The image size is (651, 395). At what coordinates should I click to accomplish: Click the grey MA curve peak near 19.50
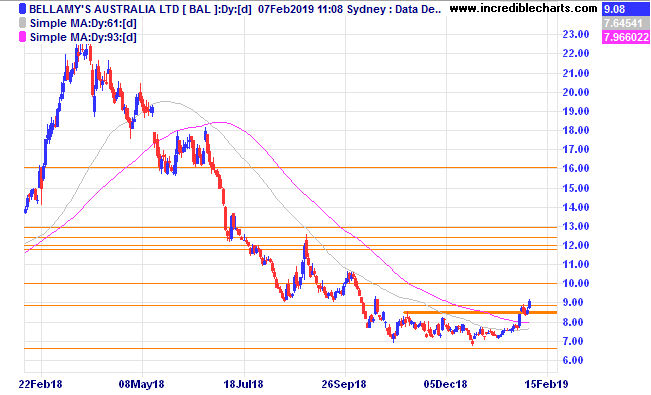tap(165, 101)
